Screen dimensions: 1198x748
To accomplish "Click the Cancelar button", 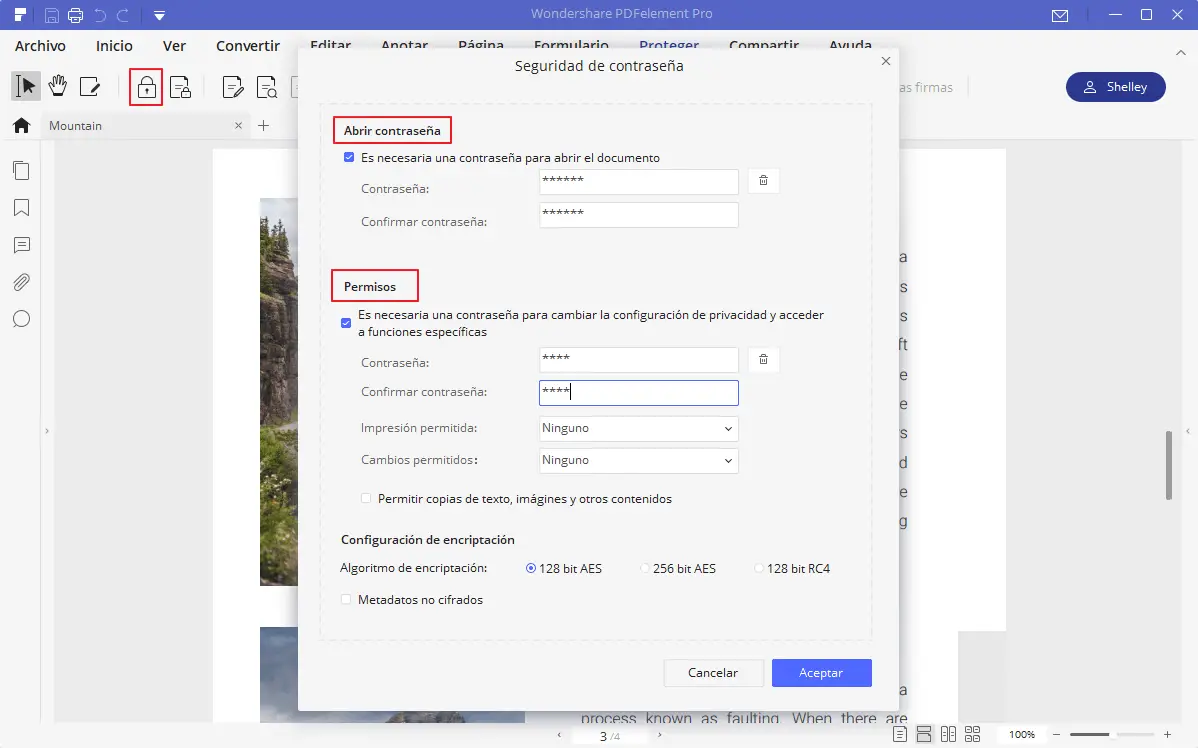I will point(713,673).
